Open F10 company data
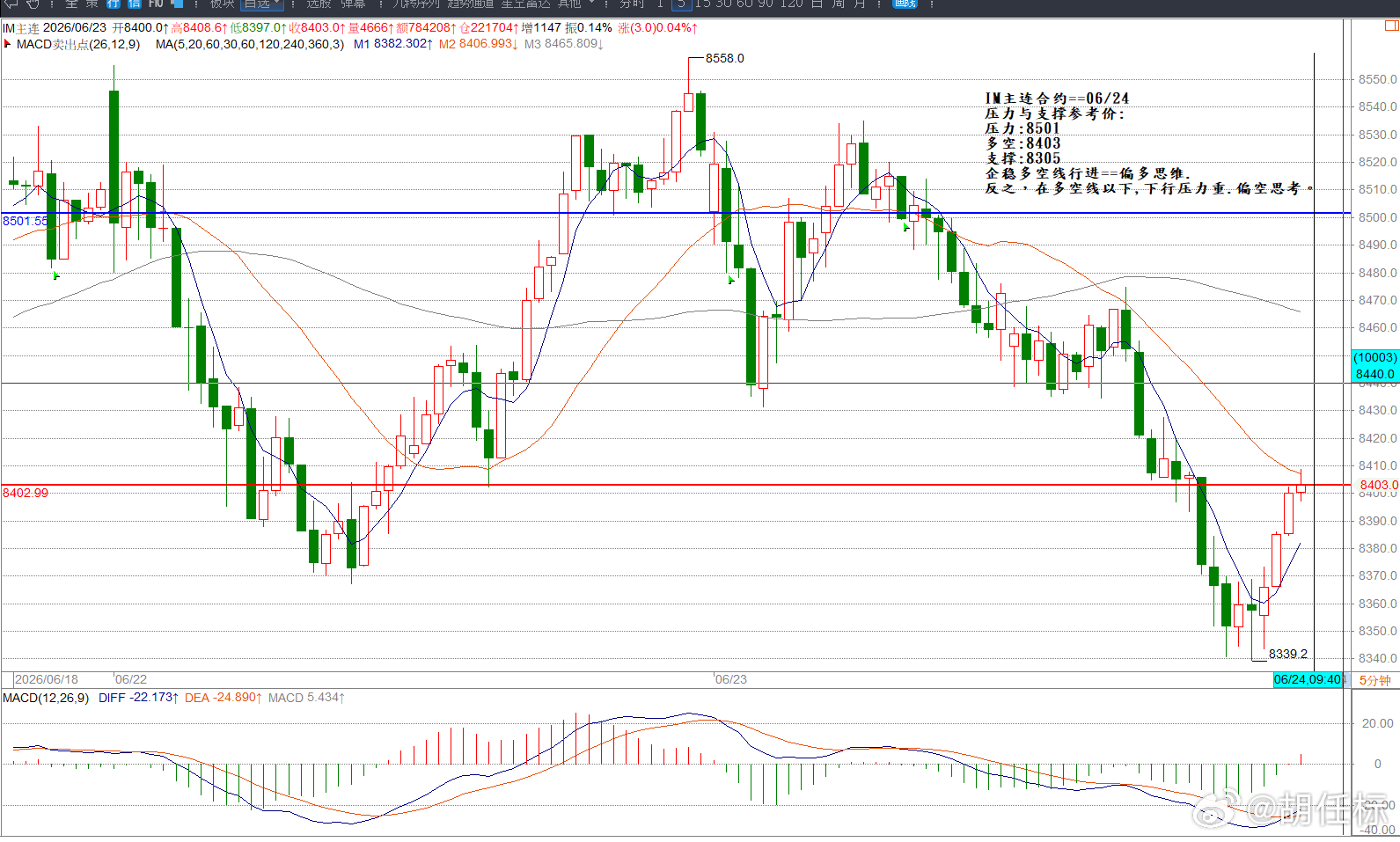This screenshot has height=842, width=1400. coord(156,4)
